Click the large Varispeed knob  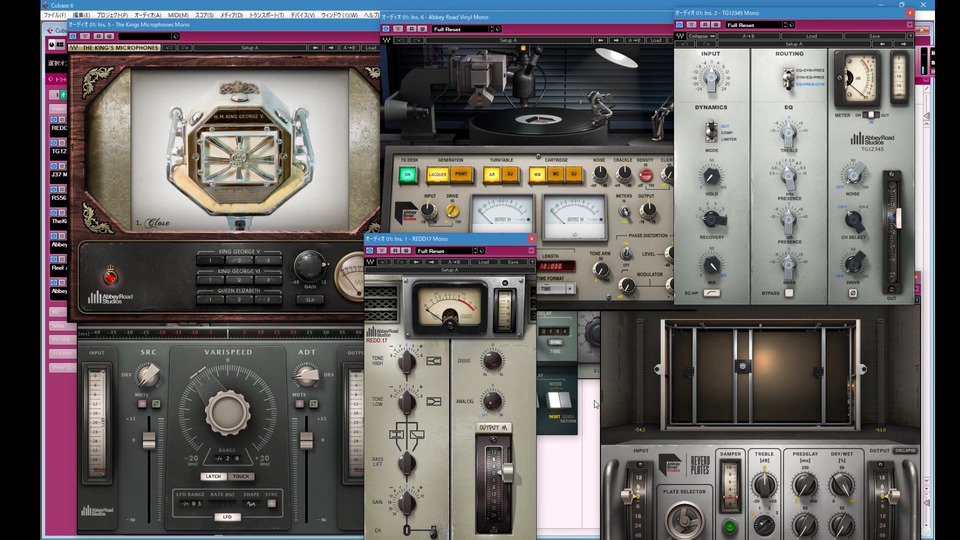coord(227,412)
